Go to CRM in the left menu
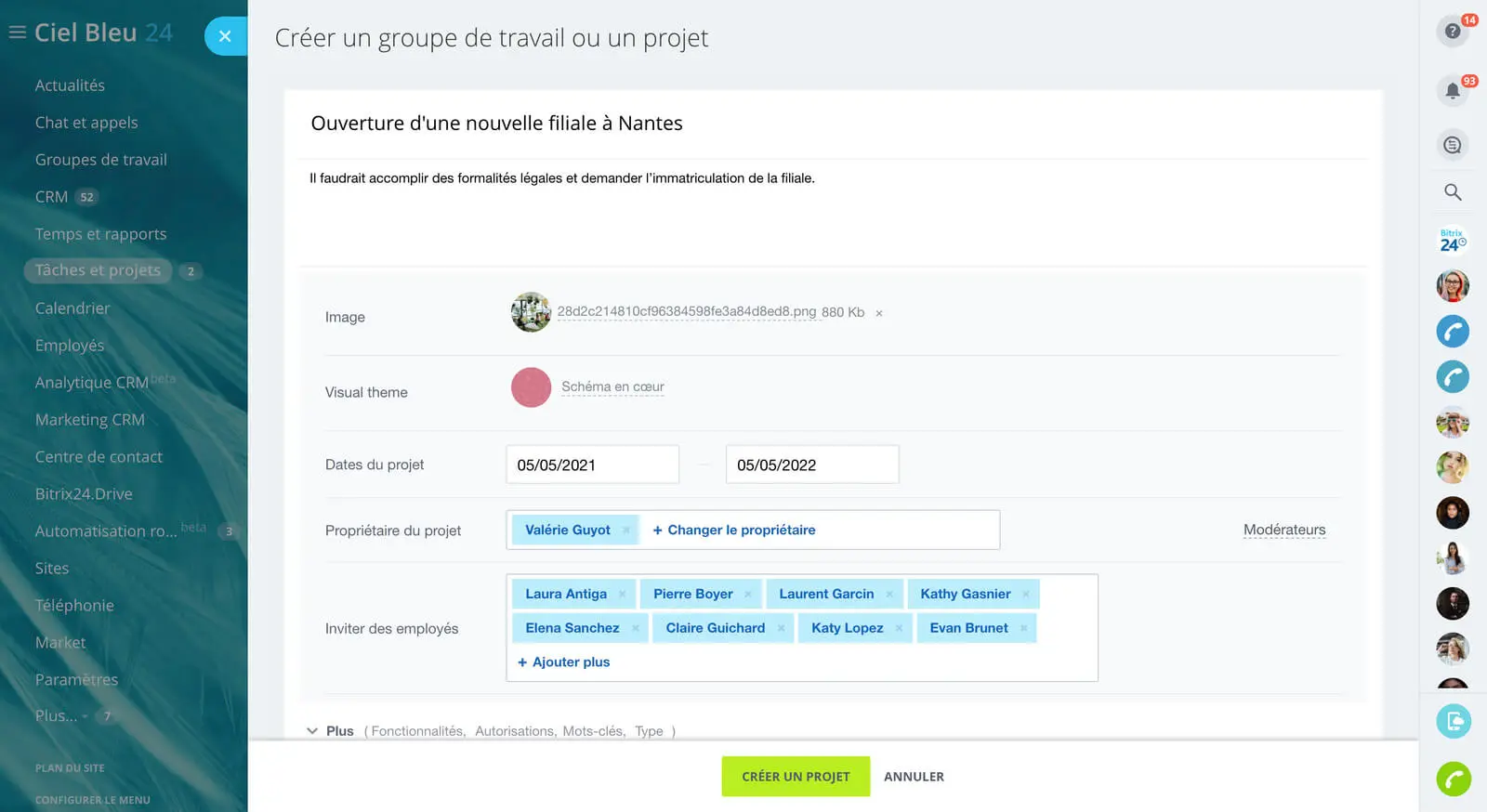The image size is (1487, 812). pyautogui.click(x=51, y=197)
